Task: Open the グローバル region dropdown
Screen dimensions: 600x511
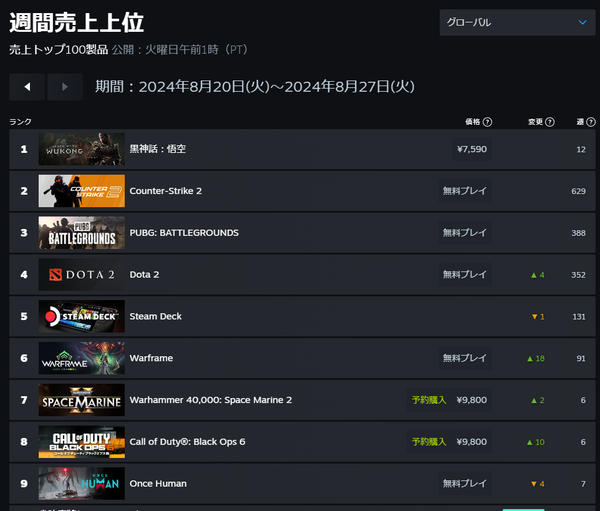Action: (517, 23)
